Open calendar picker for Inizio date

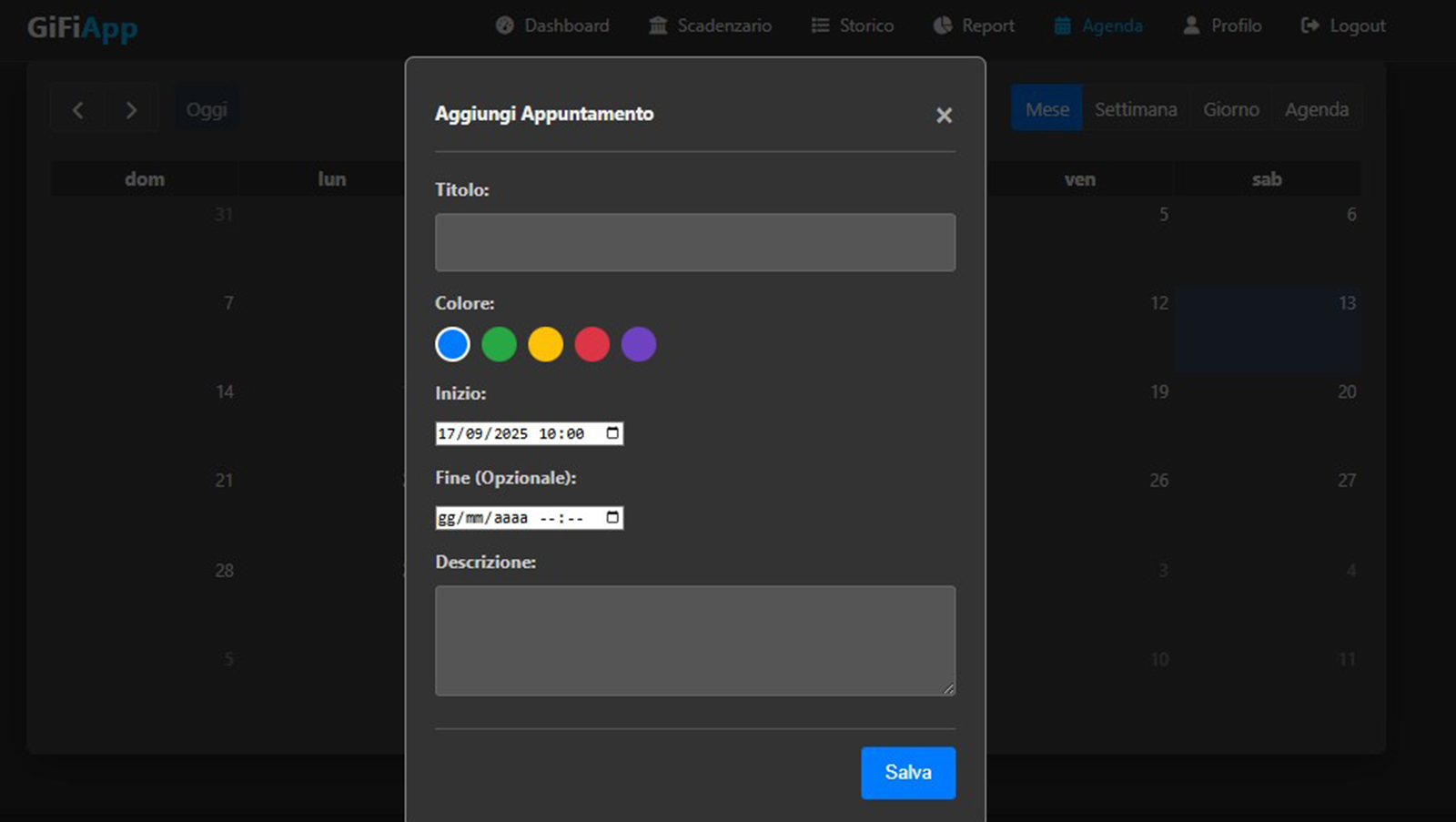[612, 433]
